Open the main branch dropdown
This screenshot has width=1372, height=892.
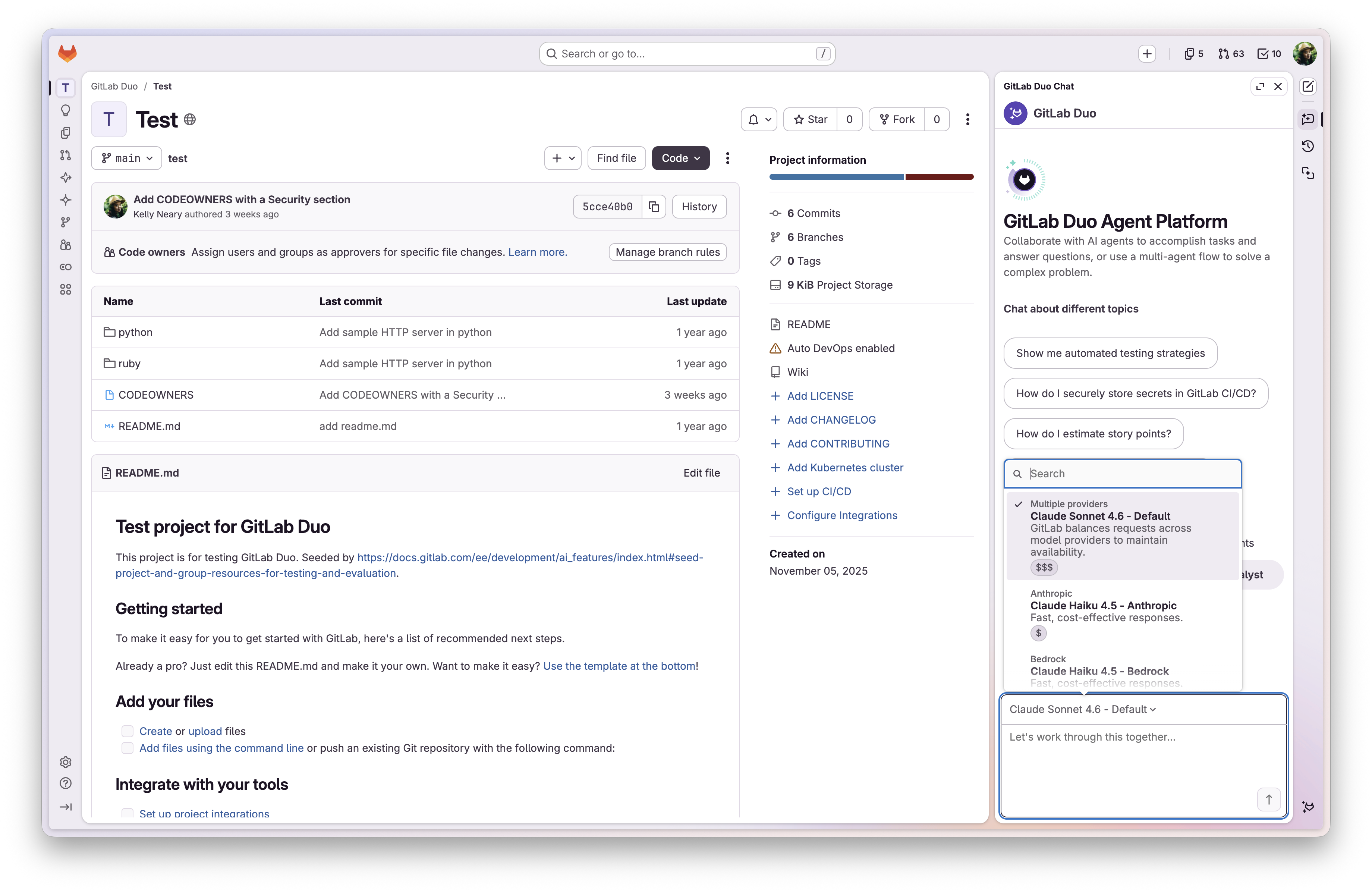click(127, 158)
